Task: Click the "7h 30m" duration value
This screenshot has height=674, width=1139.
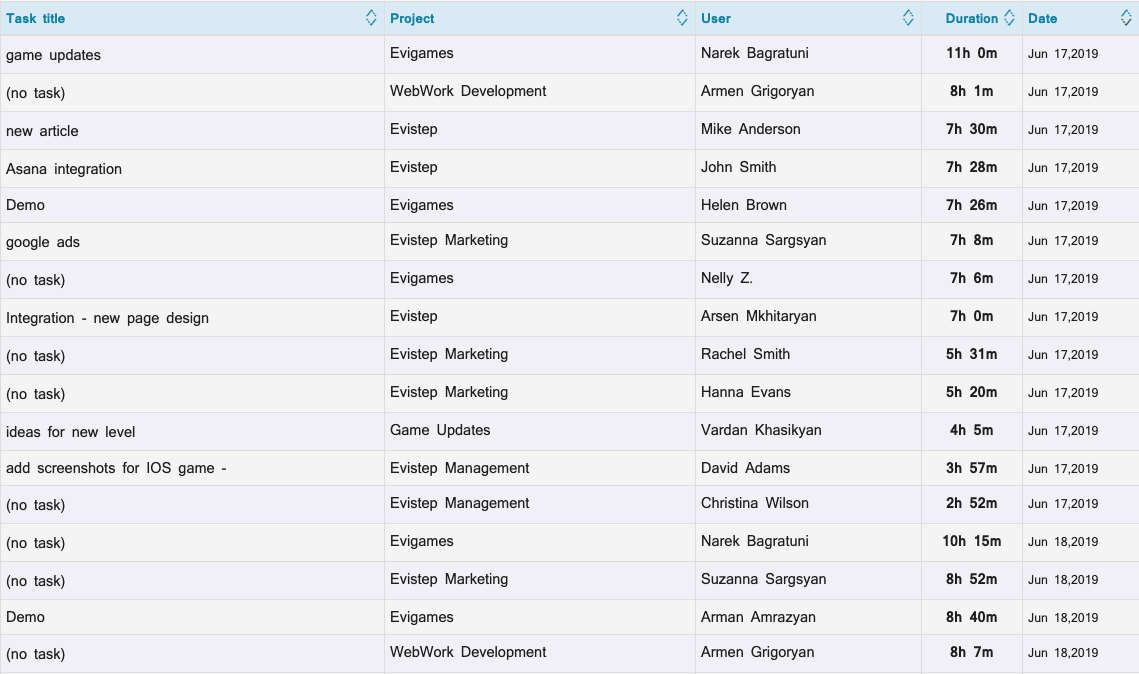Action: click(x=972, y=129)
